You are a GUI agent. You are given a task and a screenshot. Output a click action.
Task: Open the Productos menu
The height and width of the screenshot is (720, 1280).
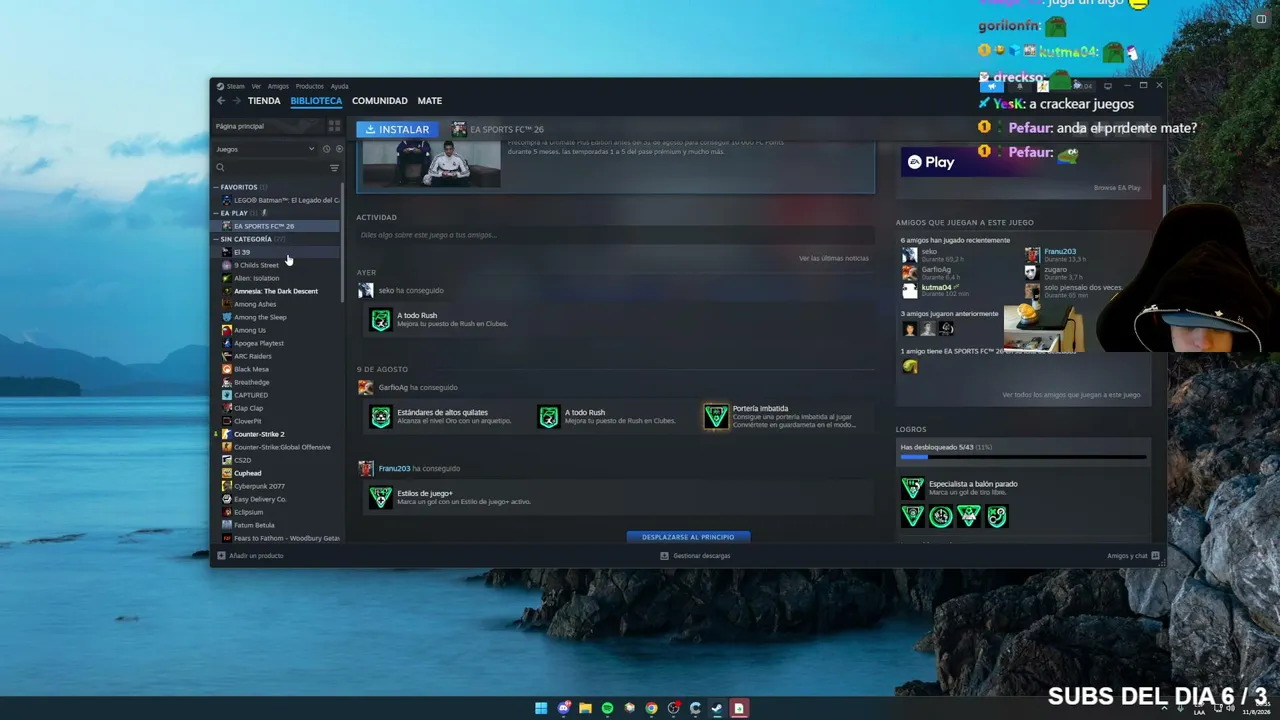click(x=309, y=86)
